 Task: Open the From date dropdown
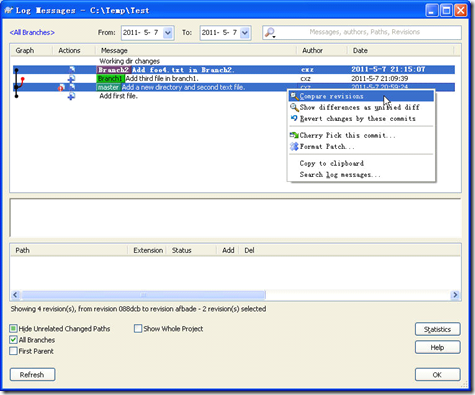point(168,33)
